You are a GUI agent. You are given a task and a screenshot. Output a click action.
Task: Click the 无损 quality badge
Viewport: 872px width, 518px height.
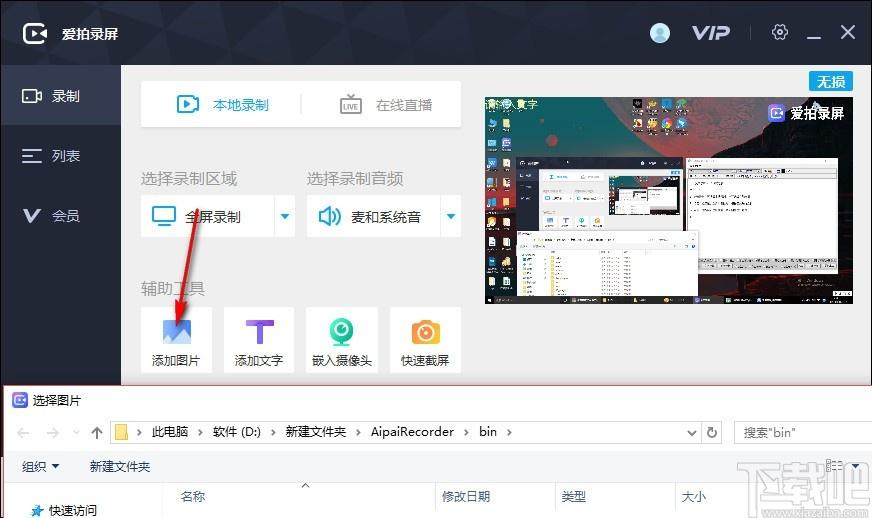[x=831, y=82]
